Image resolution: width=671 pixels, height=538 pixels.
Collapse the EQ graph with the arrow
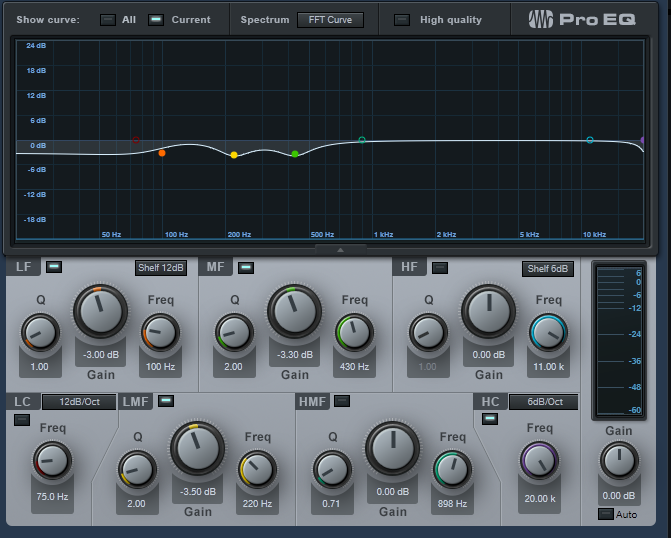point(341,250)
